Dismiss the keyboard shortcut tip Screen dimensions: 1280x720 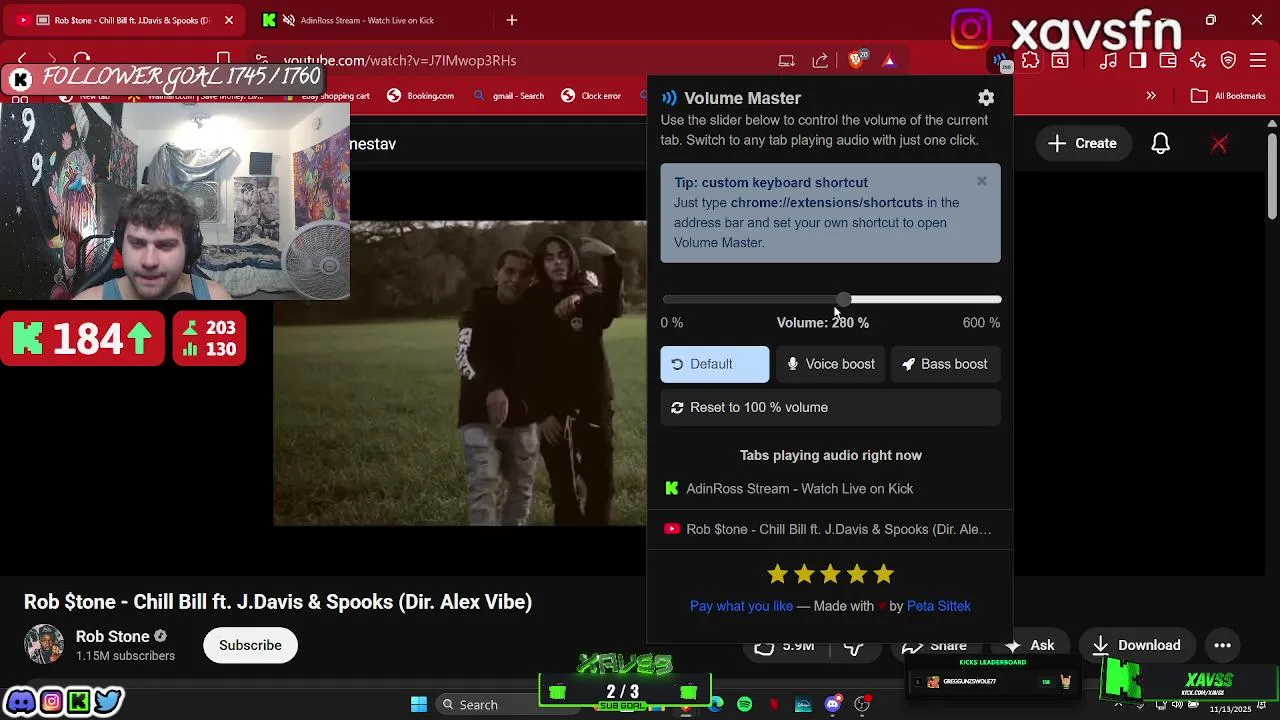pos(982,181)
